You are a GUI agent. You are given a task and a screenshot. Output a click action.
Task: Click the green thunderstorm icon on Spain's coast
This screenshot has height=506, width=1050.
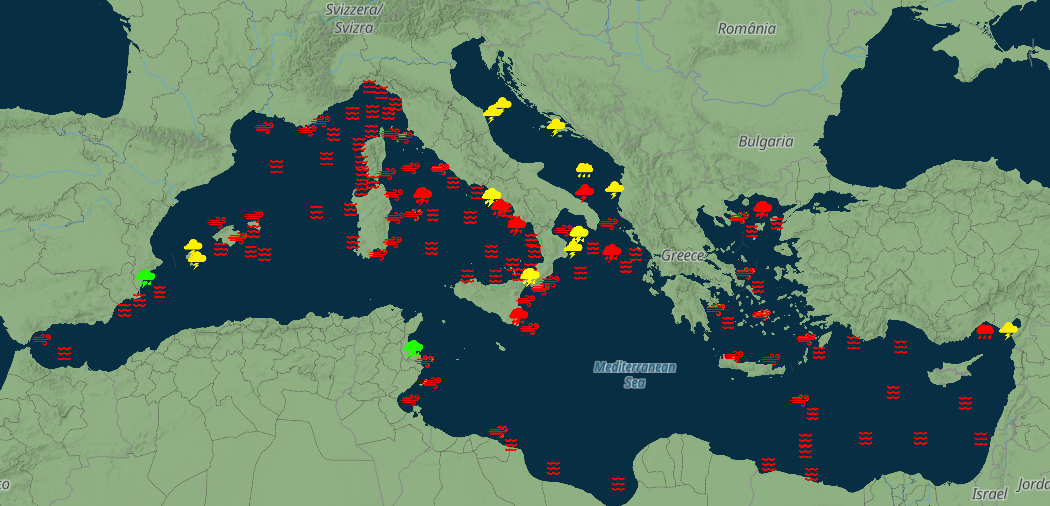[x=146, y=277]
